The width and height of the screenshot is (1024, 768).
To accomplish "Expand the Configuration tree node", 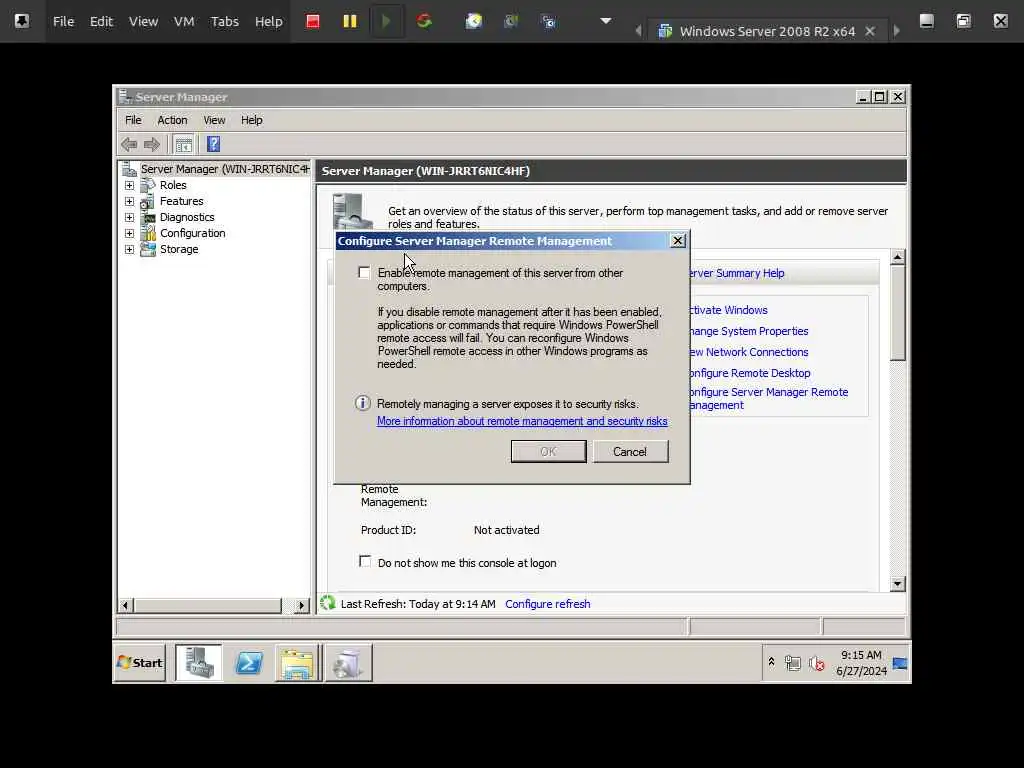I will click(129, 233).
